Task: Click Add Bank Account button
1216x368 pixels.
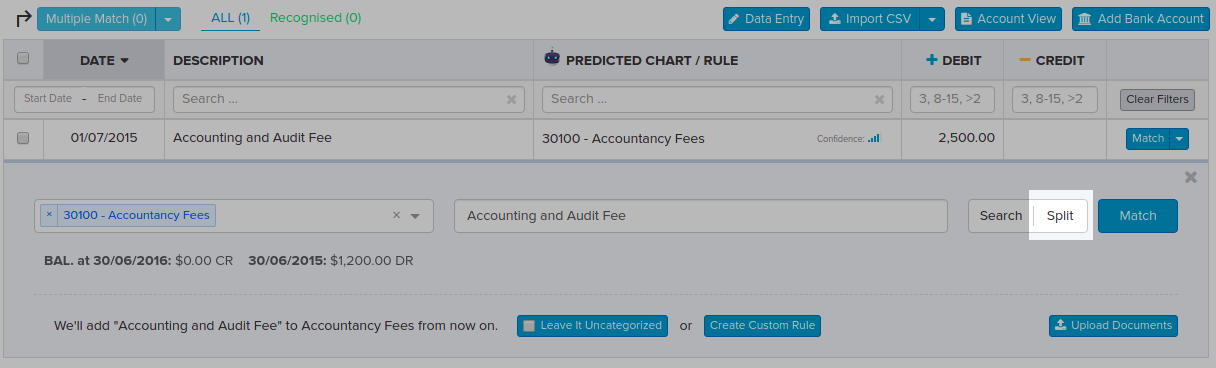Action: [x=1141, y=18]
